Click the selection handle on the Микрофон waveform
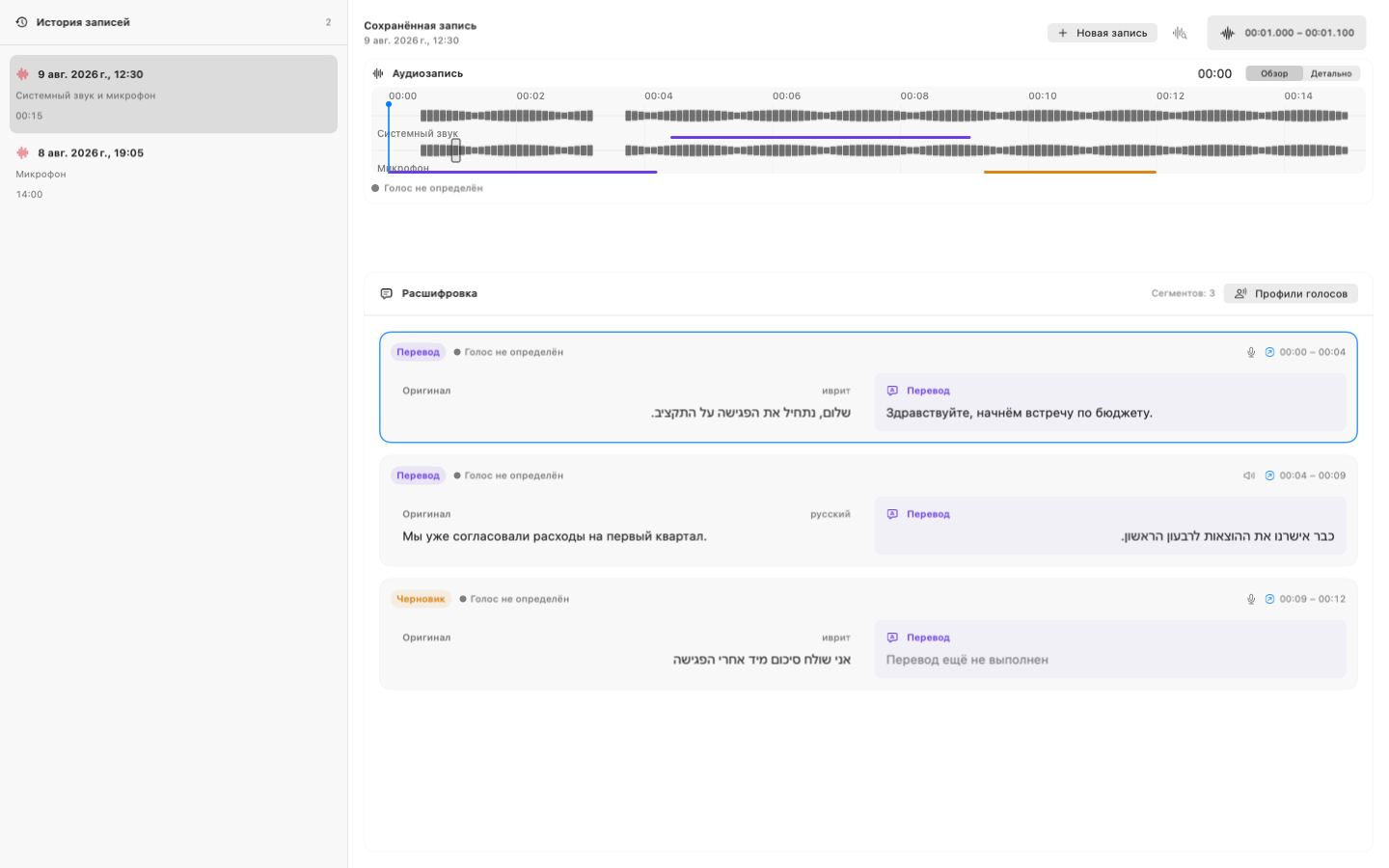The width and height of the screenshot is (1389, 868). (x=455, y=150)
